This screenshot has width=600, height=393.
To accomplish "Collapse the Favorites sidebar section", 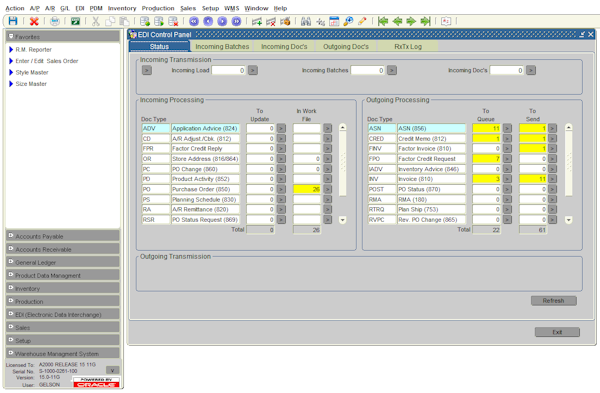I will click(x=11, y=36).
